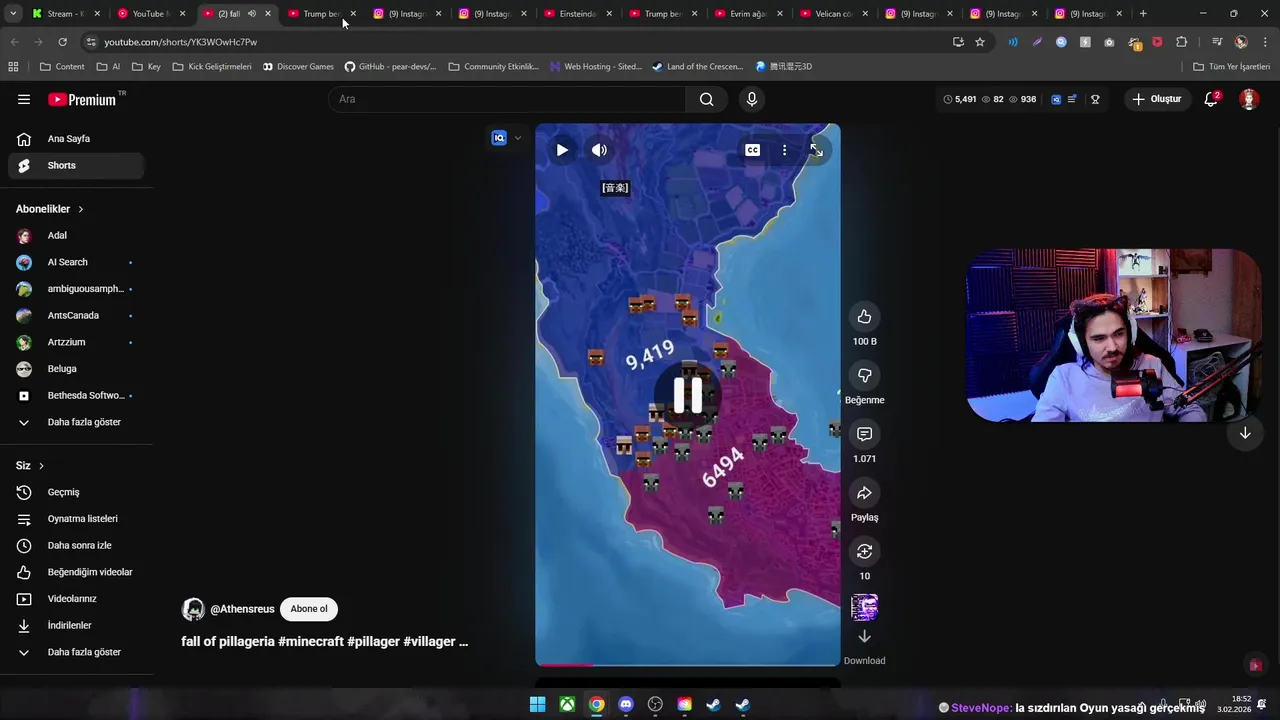Screen dimensions: 1280x720
Task: Expand Daha fazla göster under İndirilenler
Action: (76, 652)
